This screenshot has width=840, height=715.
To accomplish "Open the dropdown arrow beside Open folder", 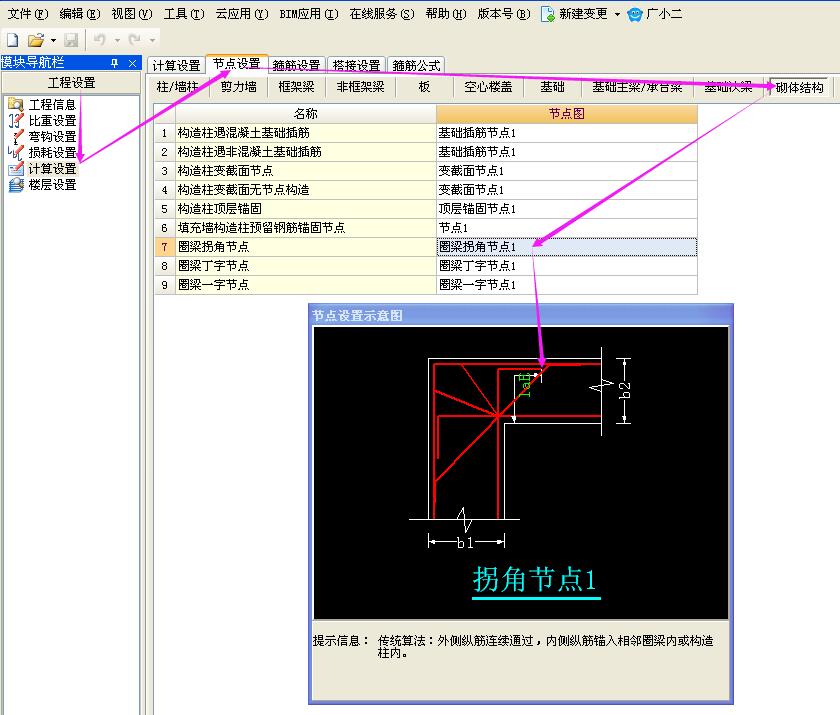I will point(53,40).
